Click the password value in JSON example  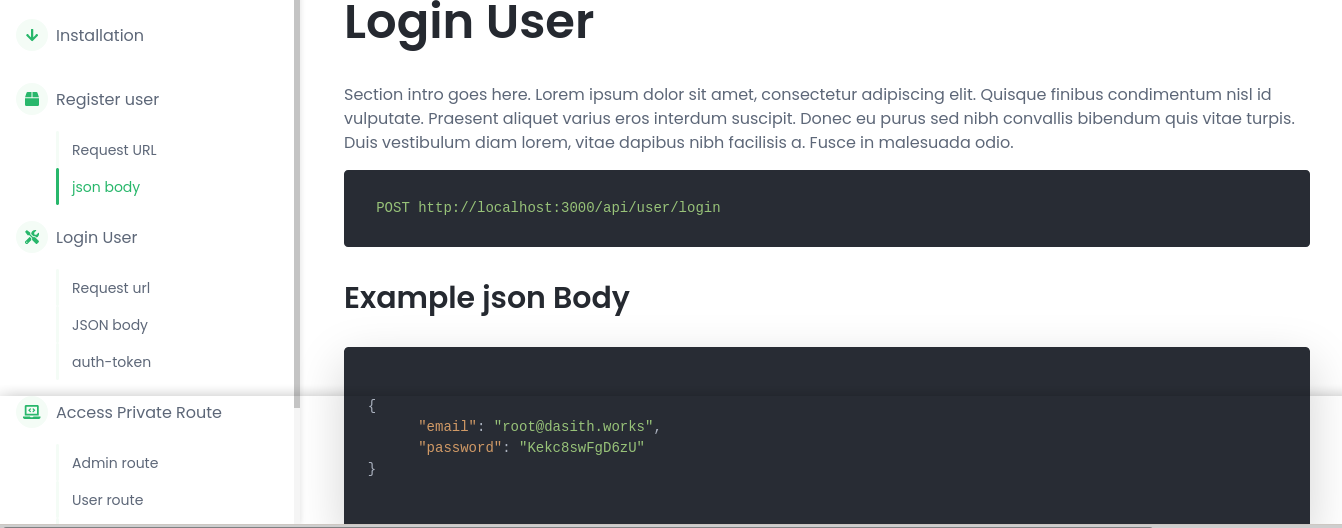tap(581, 448)
